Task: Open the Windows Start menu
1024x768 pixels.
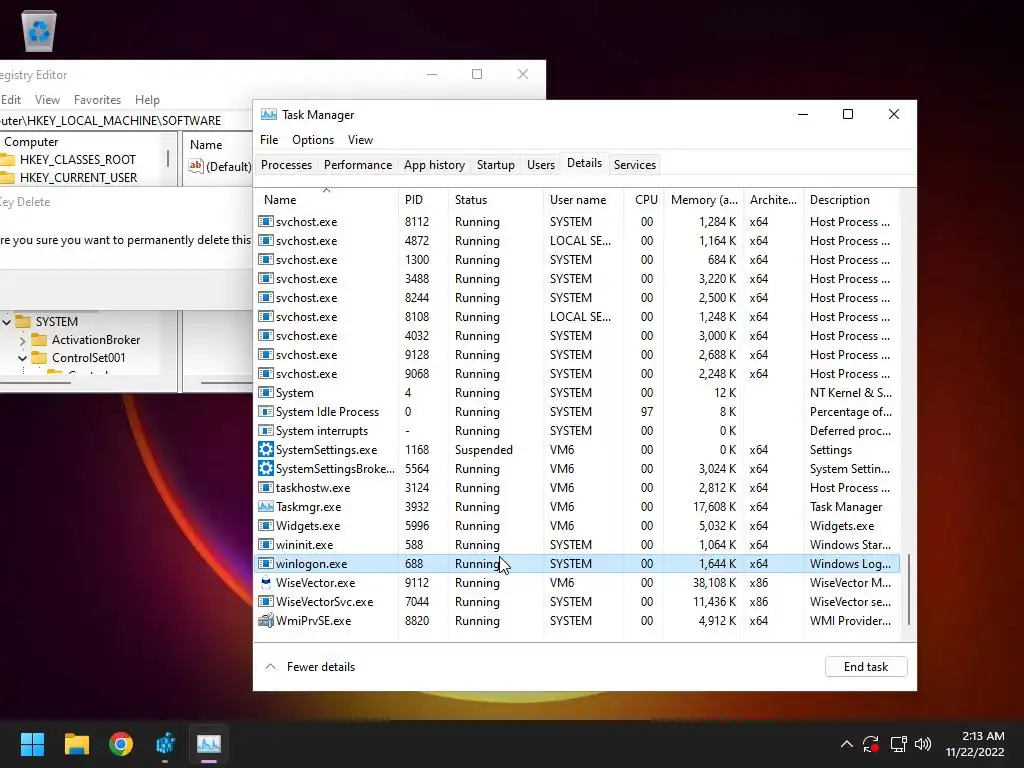Action: [32, 744]
